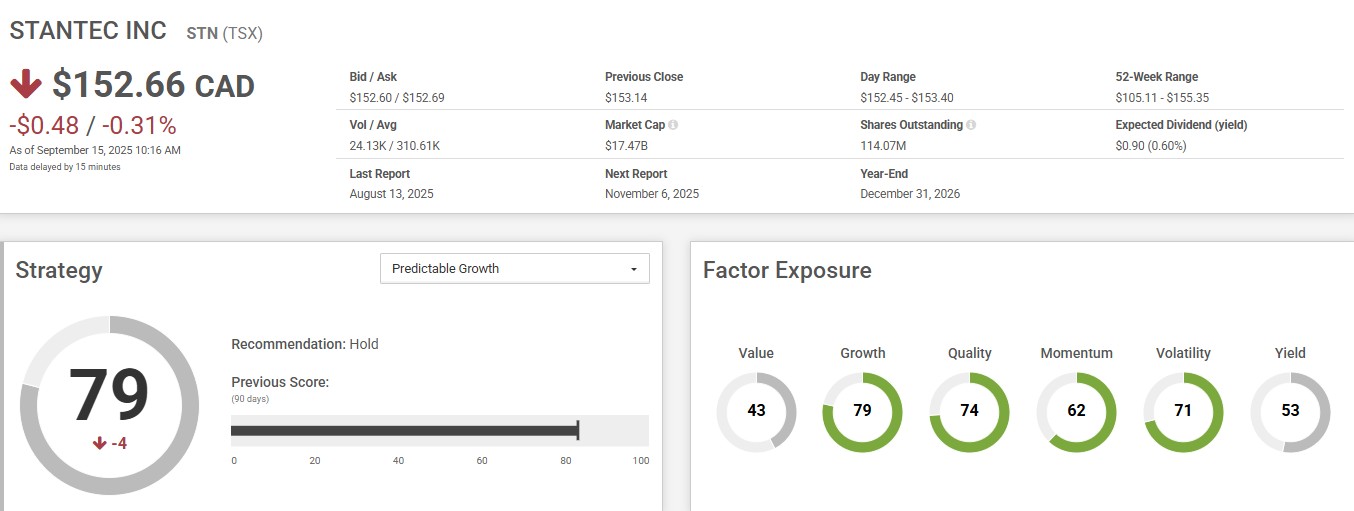Click Bid / Ask value $152.60 / $152.69
1354x511 pixels.
pos(397,97)
